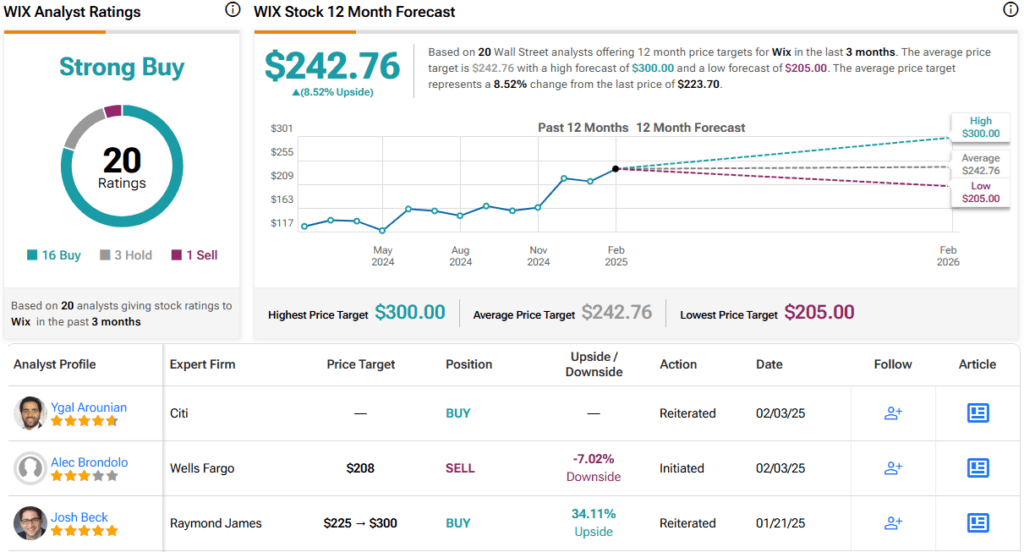Follow analyst Alec Brondolo

(893, 468)
